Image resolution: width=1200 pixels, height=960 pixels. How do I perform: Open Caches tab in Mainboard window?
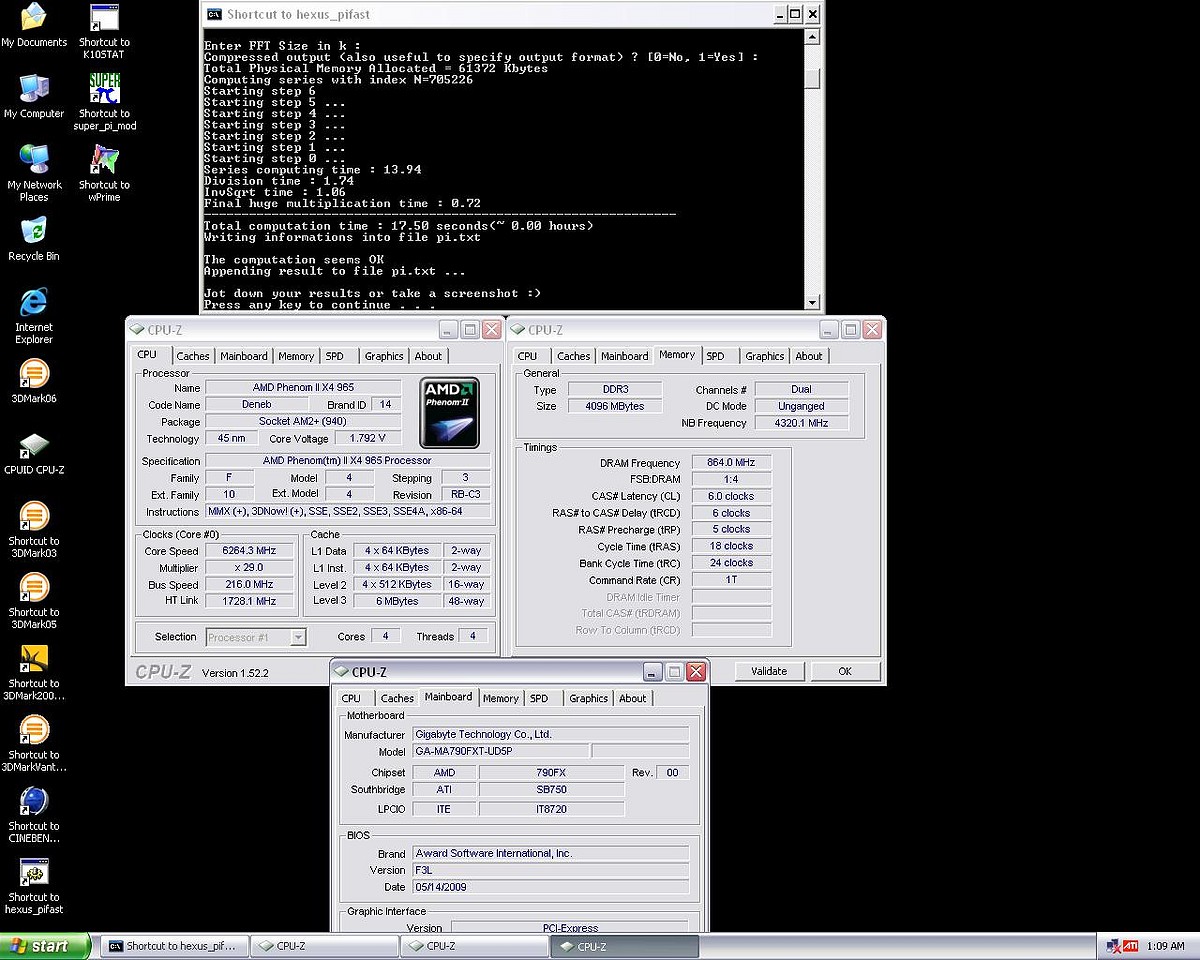point(397,698)
